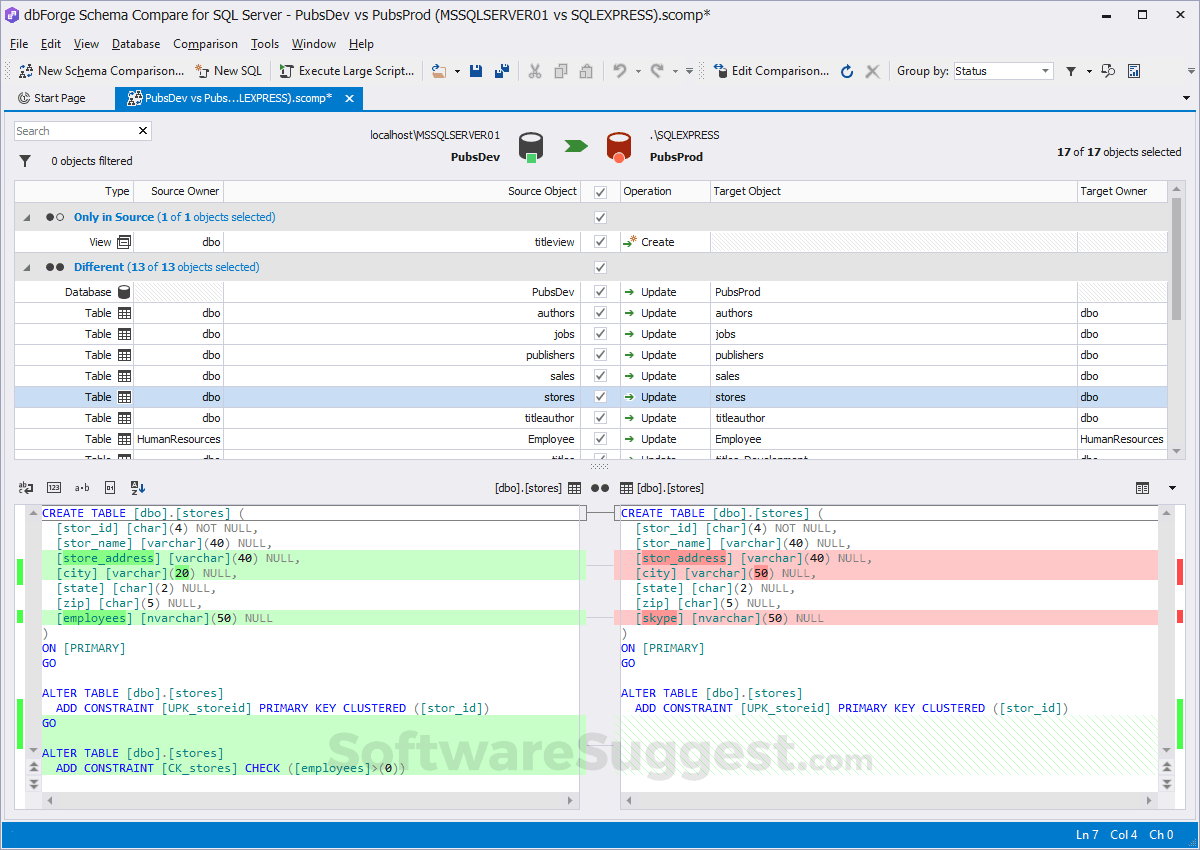Uncheck the authors table row

tap(599, 312)
